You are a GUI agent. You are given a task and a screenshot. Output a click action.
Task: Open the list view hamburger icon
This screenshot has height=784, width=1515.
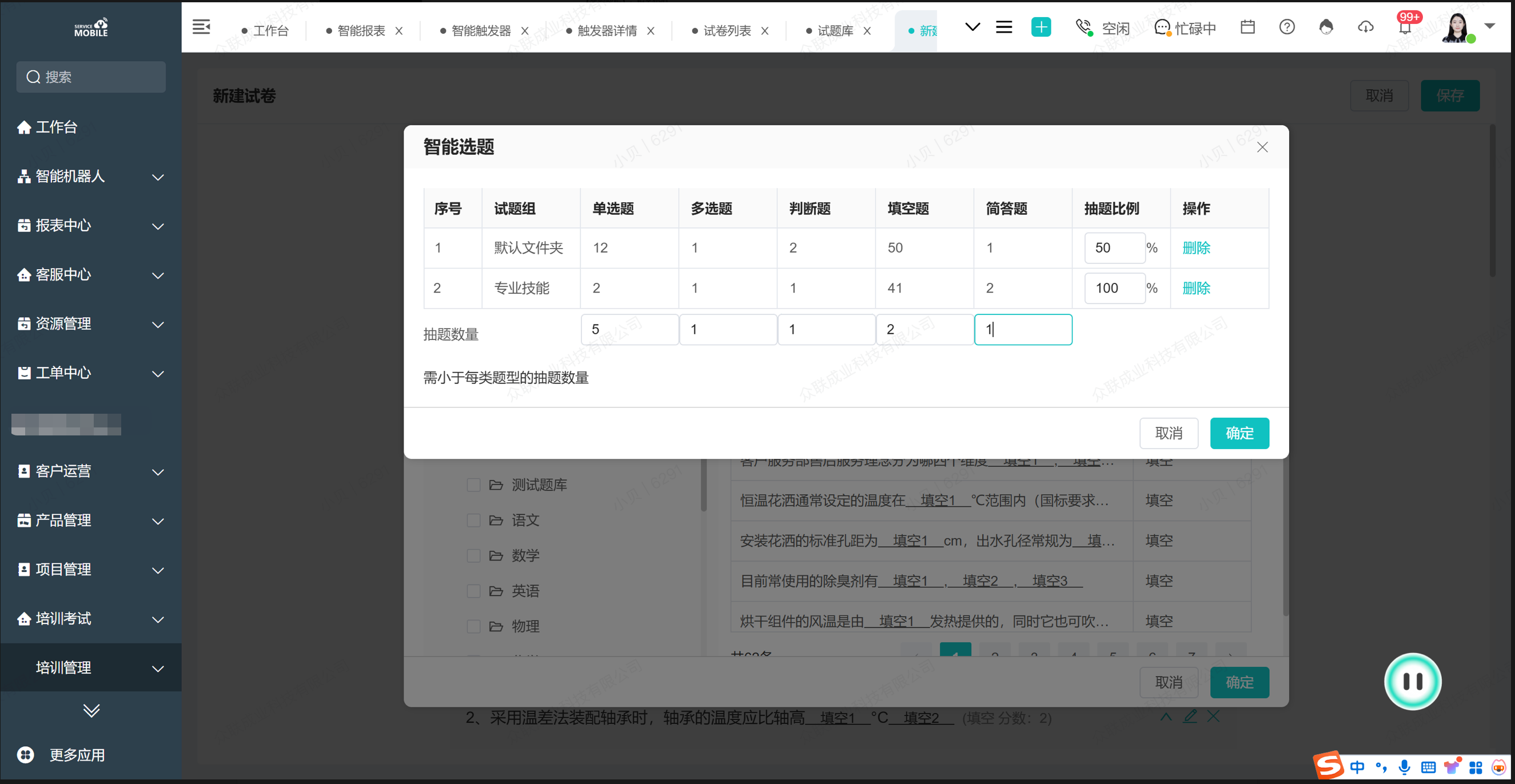tap(1004, 27)
